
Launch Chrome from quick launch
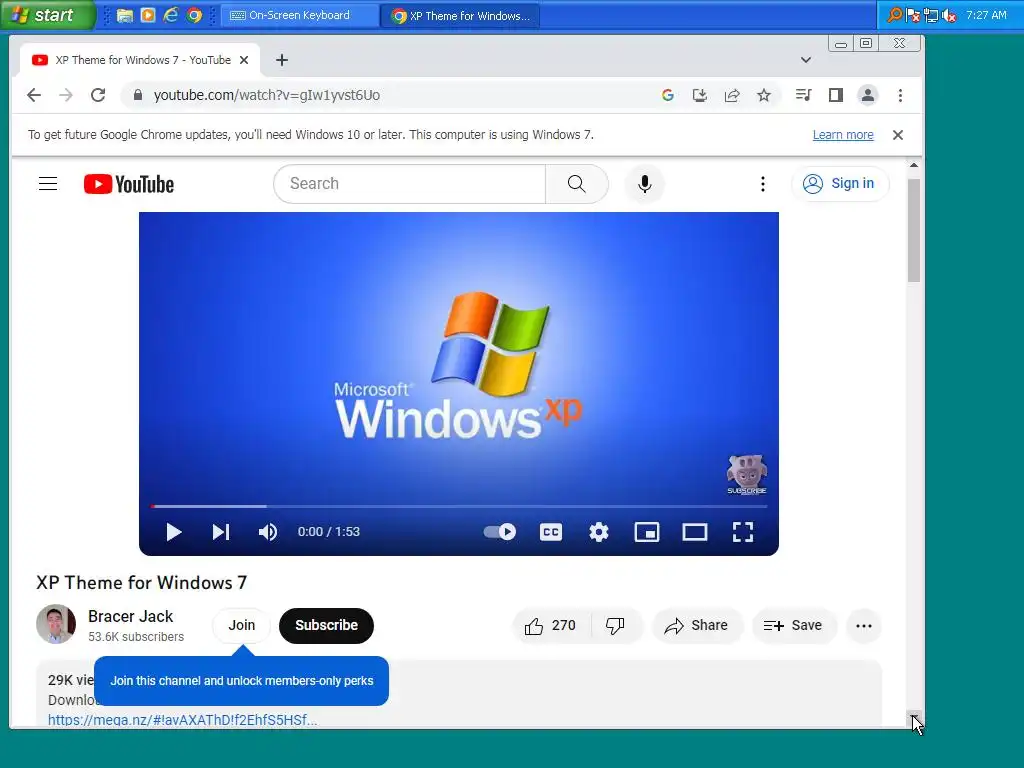click(194, 15)
